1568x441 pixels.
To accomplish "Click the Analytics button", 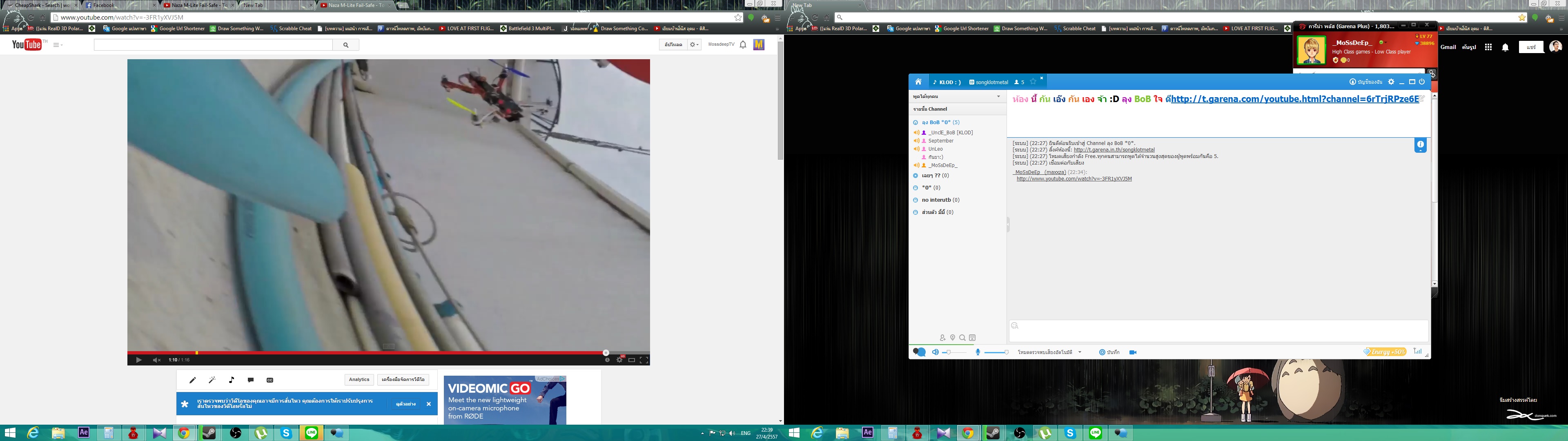I will pyautogui.click(x=359, y=379).
